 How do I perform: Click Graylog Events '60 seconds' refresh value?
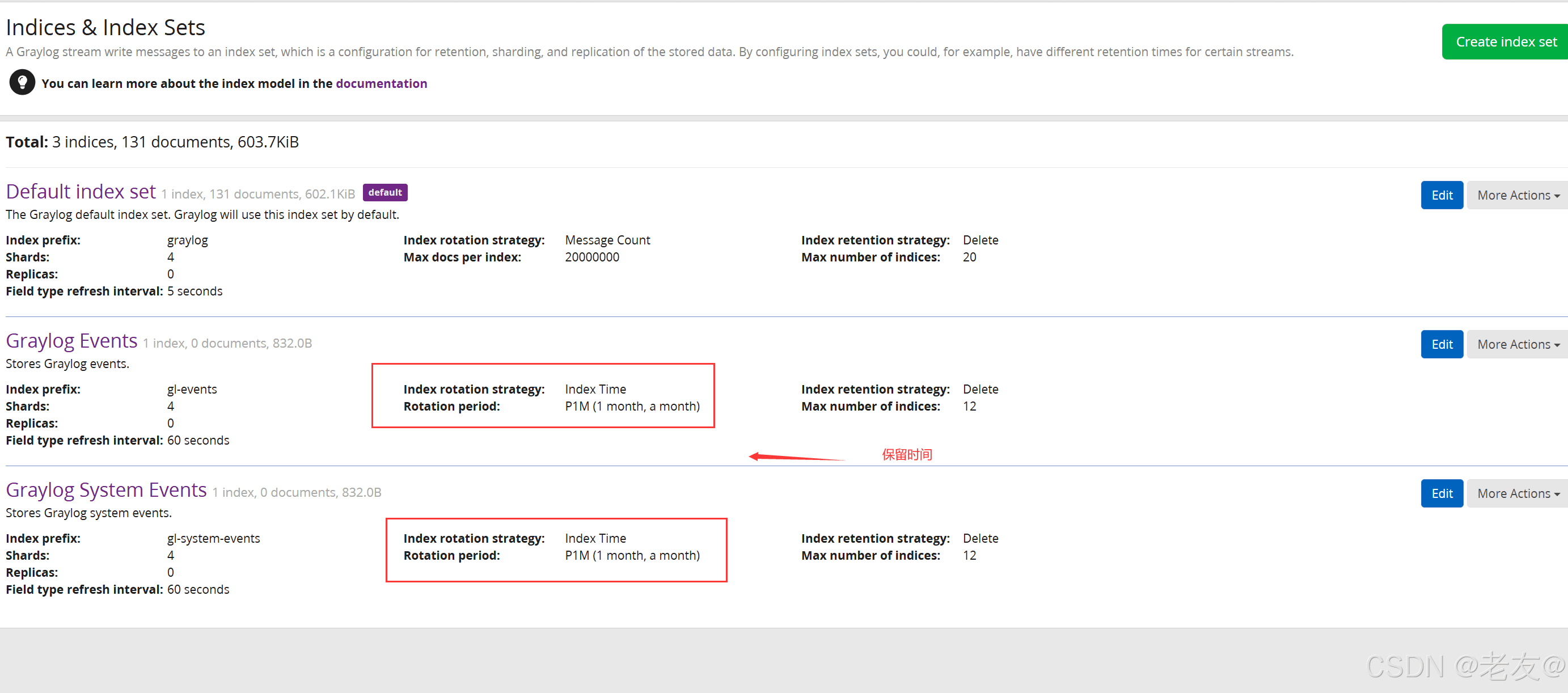[198, 440]
